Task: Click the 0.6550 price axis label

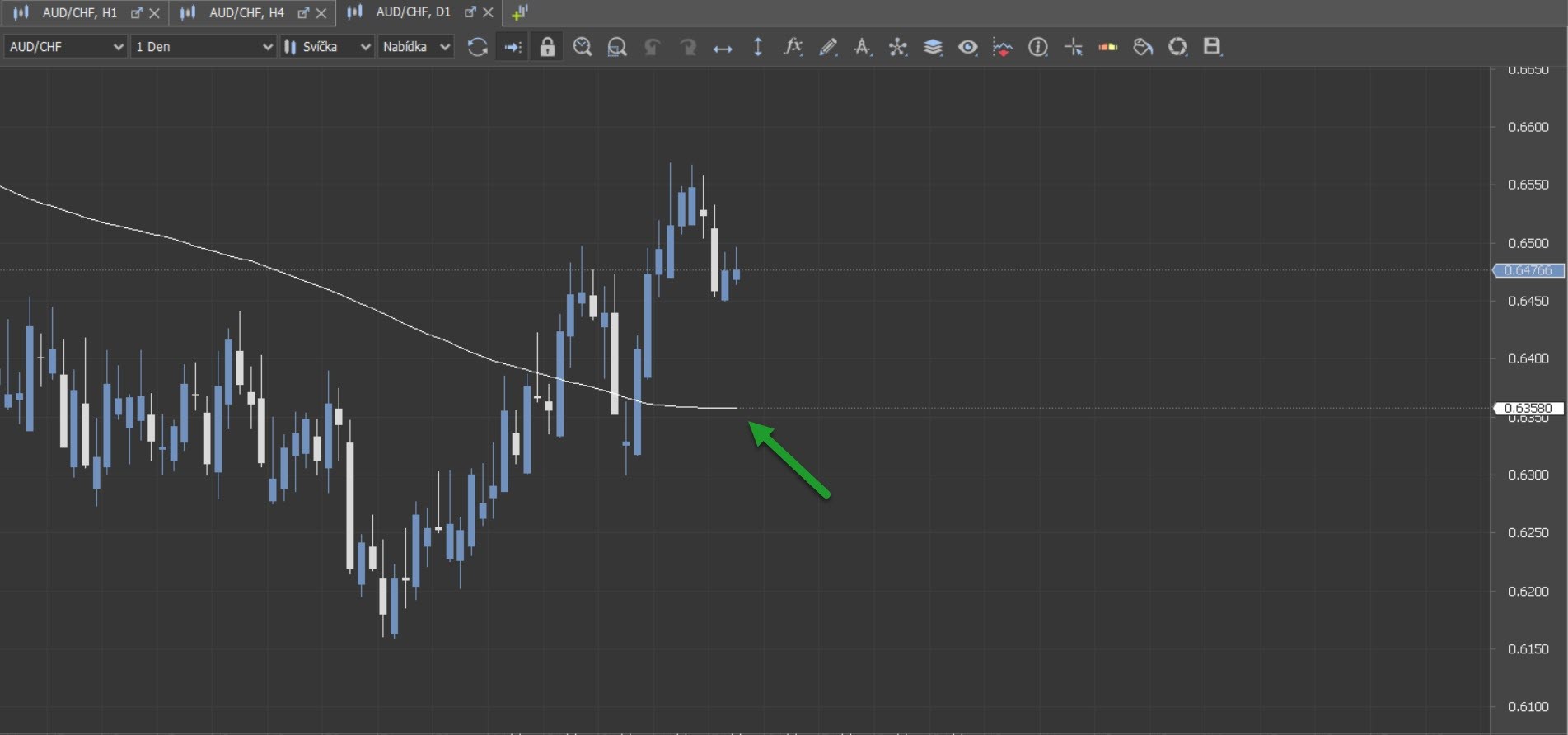Action: tap(1528, 185)
